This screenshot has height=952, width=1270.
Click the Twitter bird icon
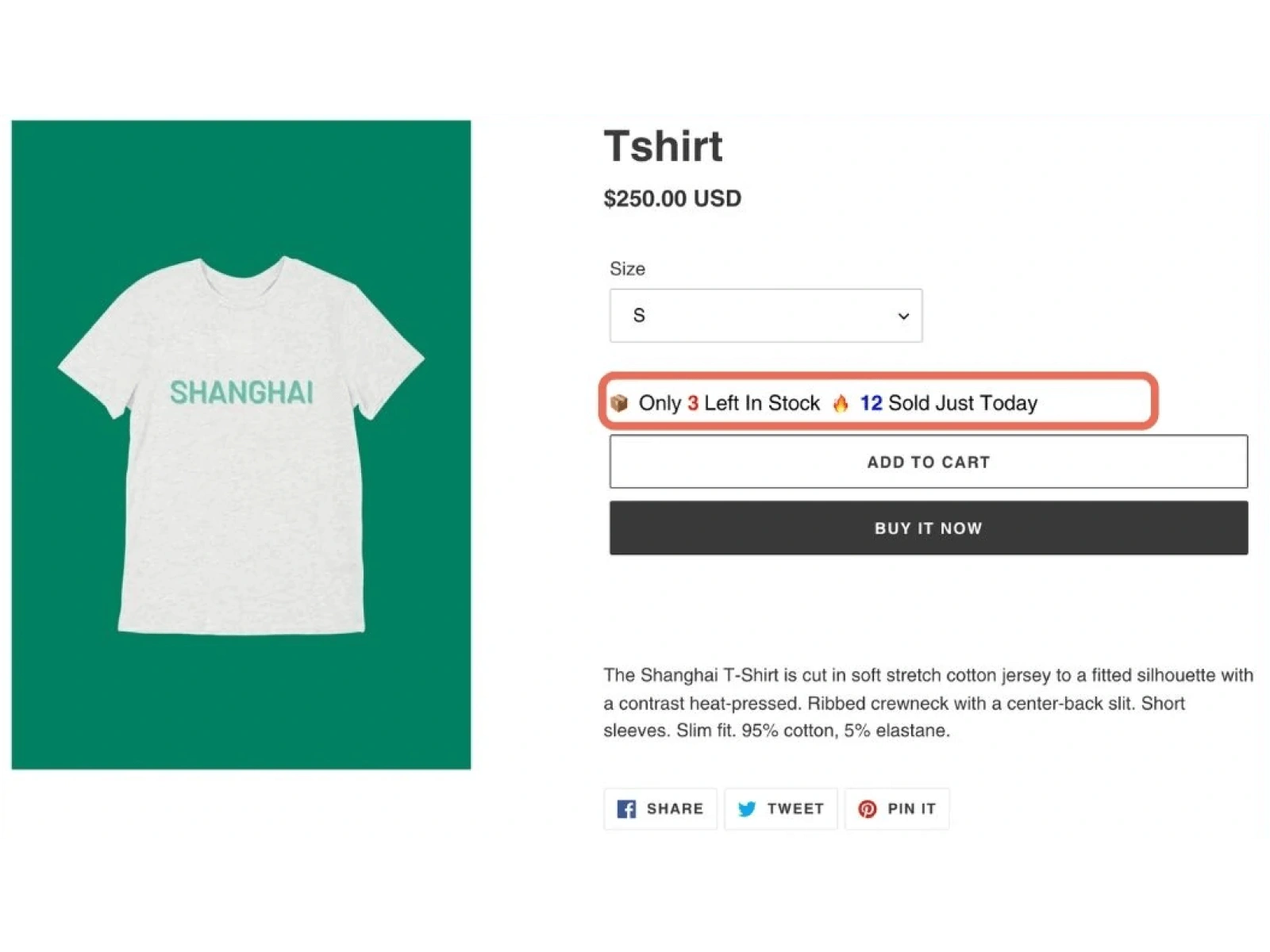coord(747,809)
